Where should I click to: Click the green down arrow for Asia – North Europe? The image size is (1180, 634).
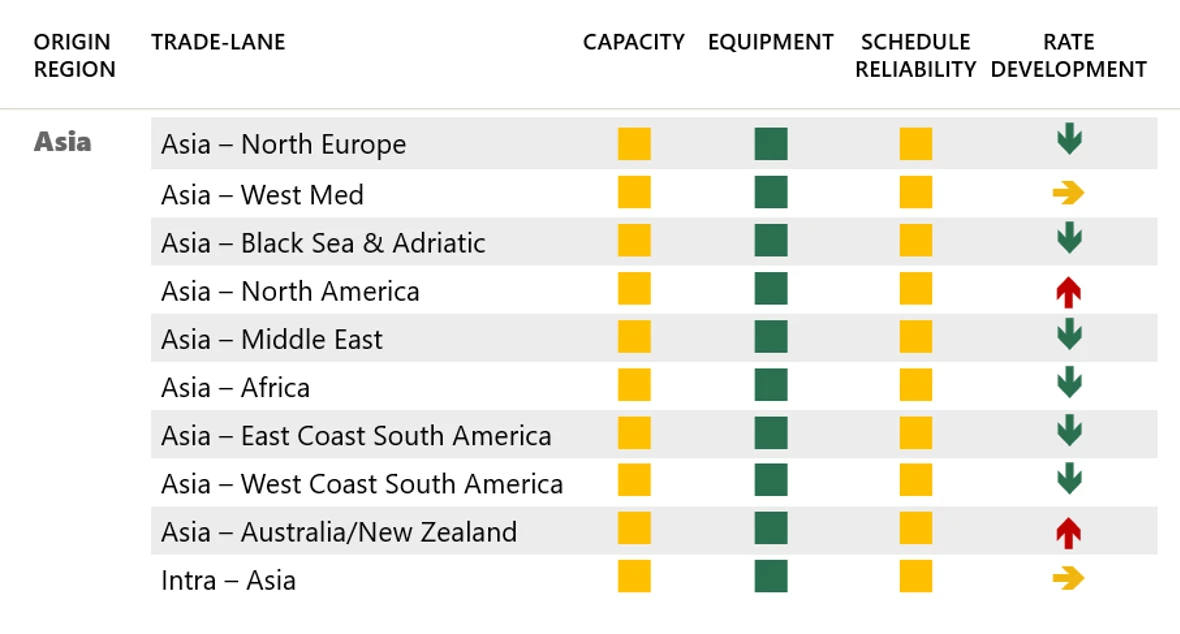1069,140
